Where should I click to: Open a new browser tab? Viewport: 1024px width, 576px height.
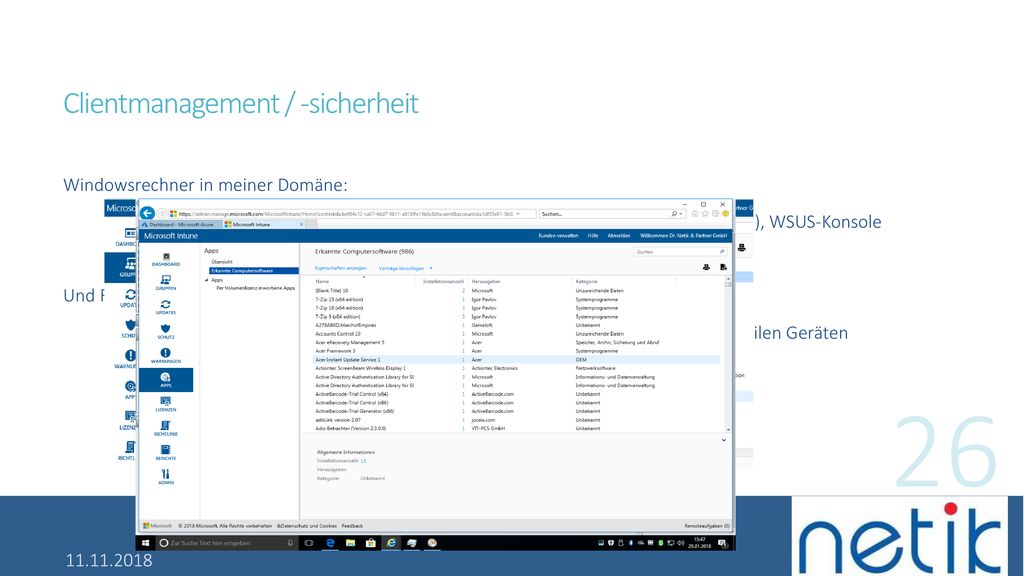point(312,224)
